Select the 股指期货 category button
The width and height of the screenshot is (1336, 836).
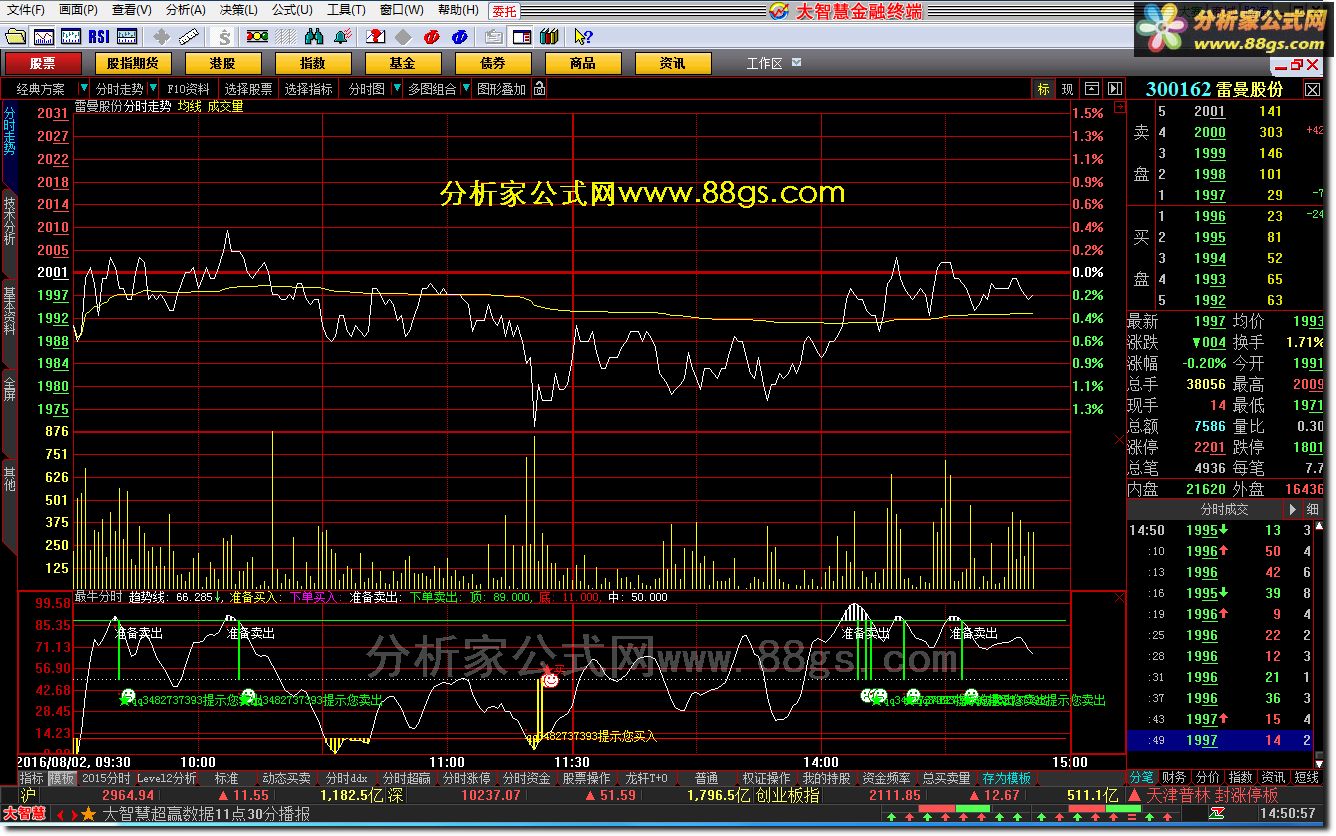[132, 63]
